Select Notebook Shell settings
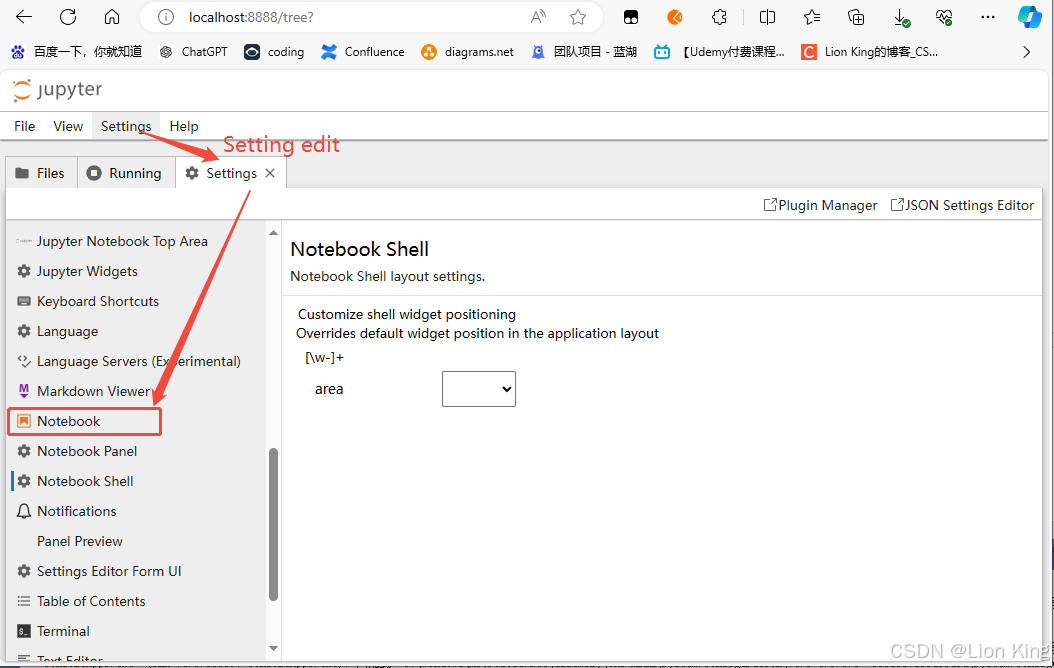The height and width of the screenshot is (668, 1054). pos(137,481)
